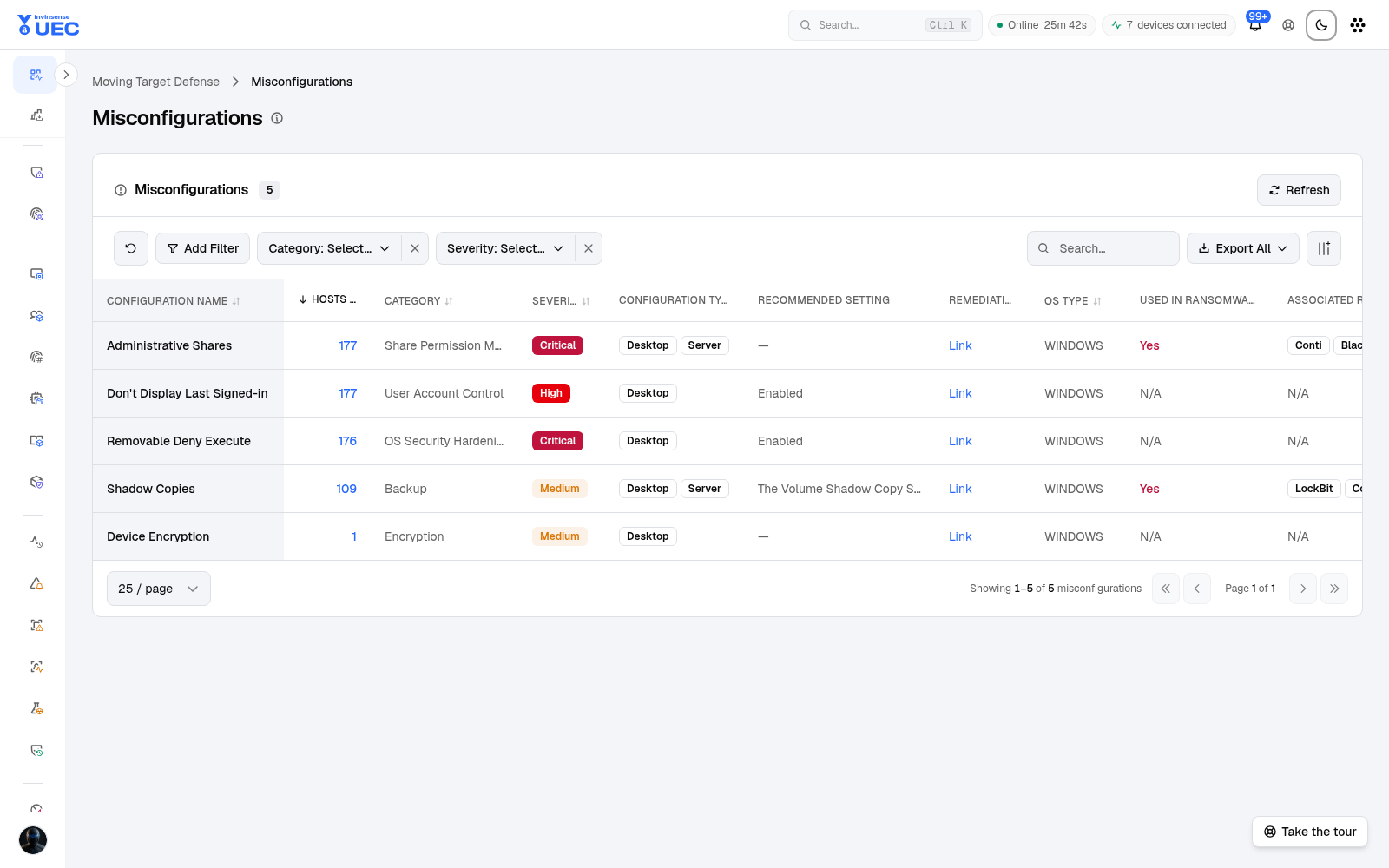Go to Moving Target Defense breadcrumb

(x=156, y=82)
